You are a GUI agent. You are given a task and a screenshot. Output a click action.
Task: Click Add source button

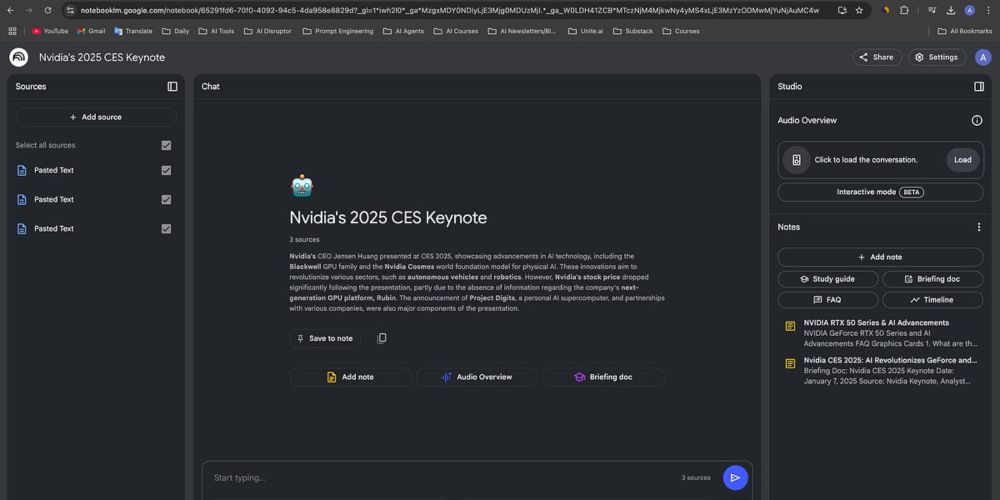pos(96,117)
